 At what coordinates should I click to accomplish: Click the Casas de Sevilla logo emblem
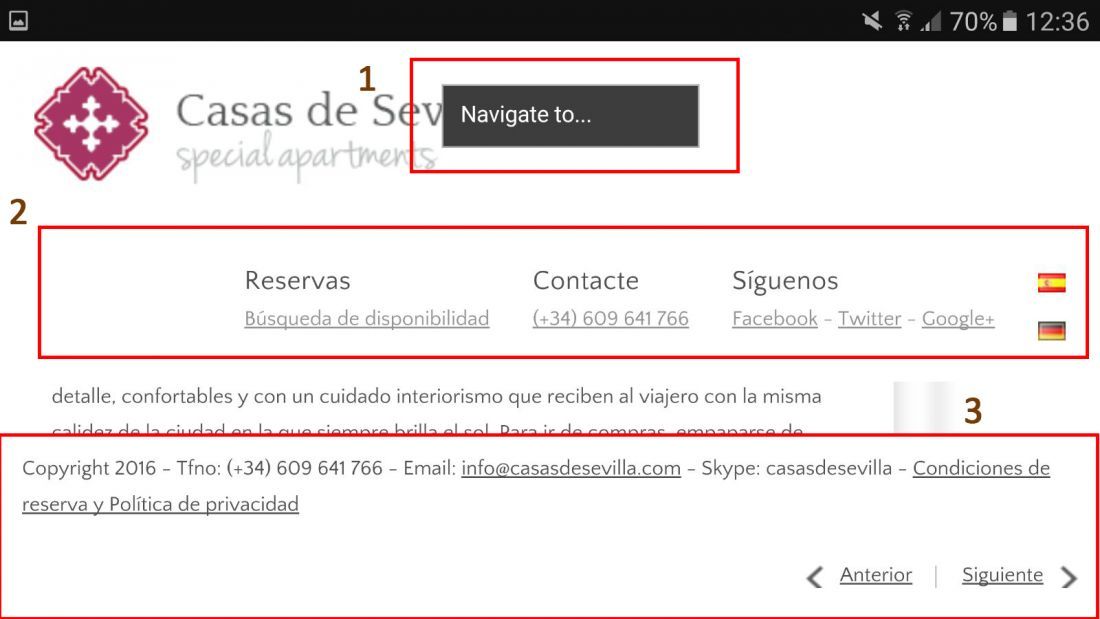coord(91,124)
